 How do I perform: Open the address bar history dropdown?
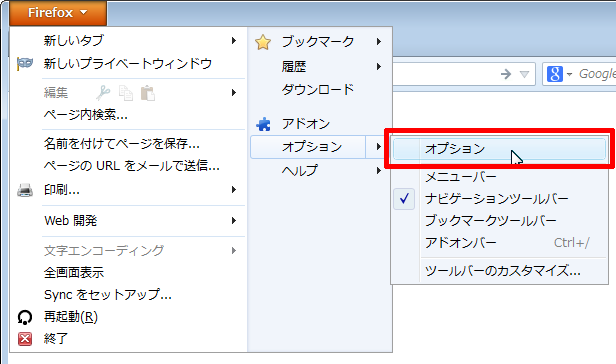coord(524,74)
